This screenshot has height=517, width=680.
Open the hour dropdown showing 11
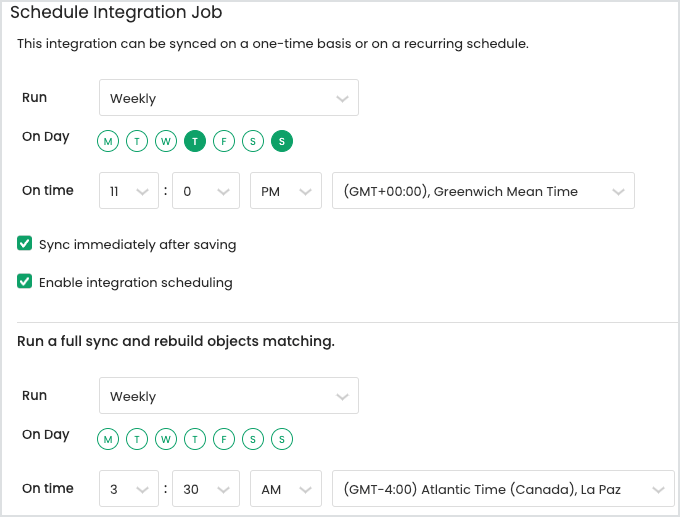click(129, 191)
